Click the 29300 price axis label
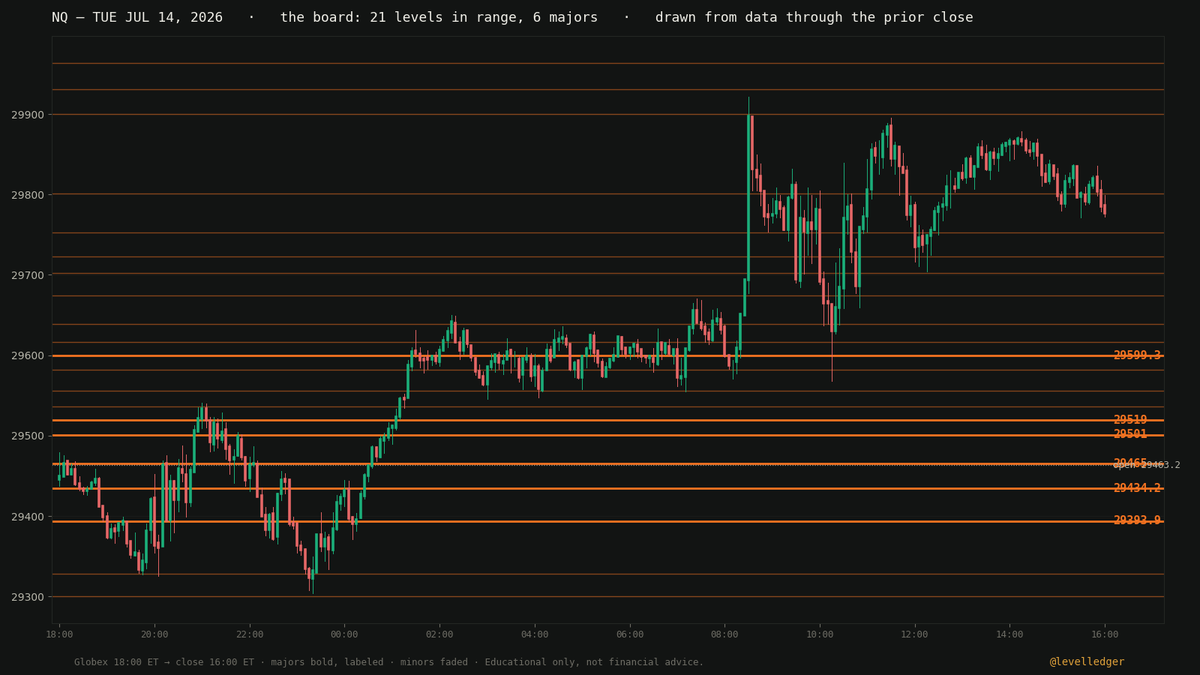 (26, 597)
